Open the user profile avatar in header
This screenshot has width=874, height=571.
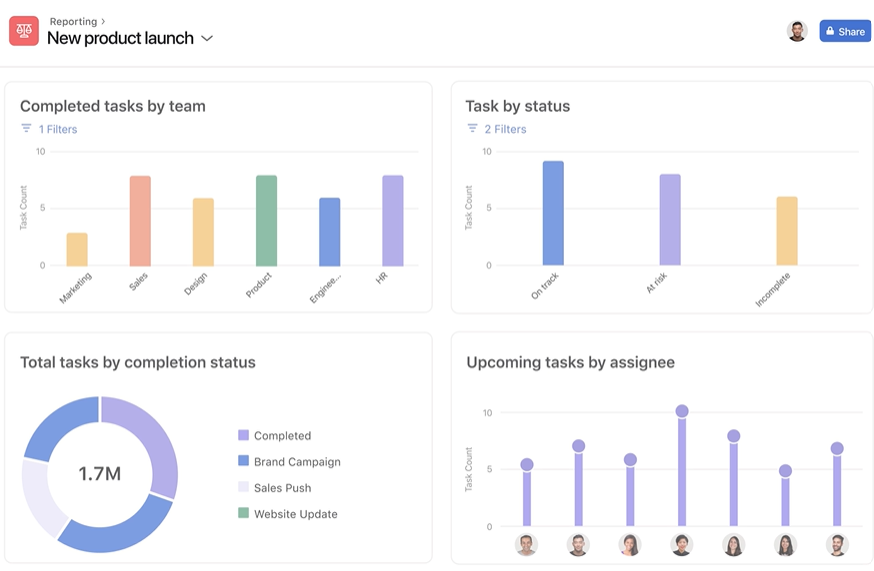[797, 31]
